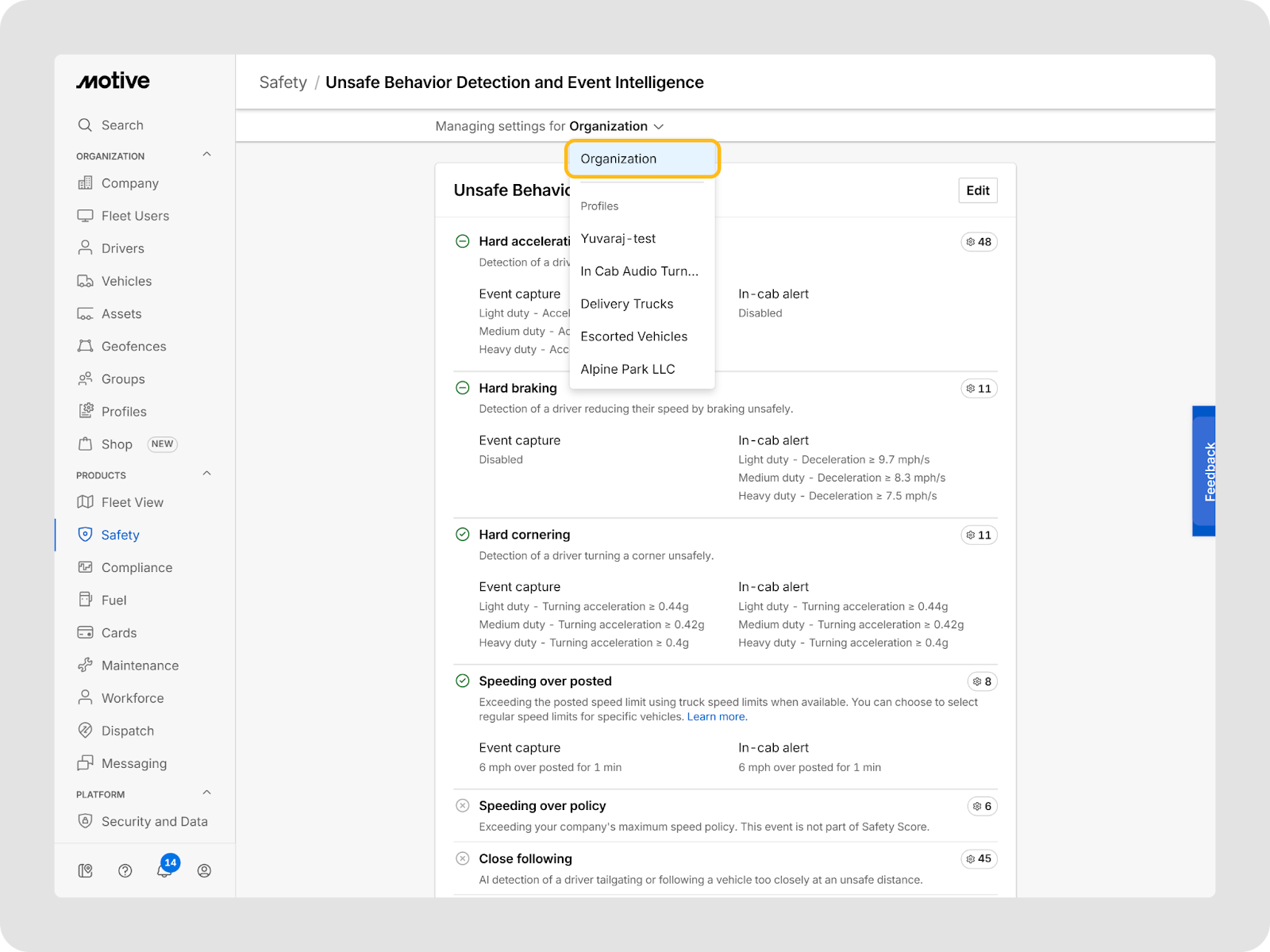Open the help question mark icon
The height and width of the screenshot is (952, 1270).
point(125,870)
